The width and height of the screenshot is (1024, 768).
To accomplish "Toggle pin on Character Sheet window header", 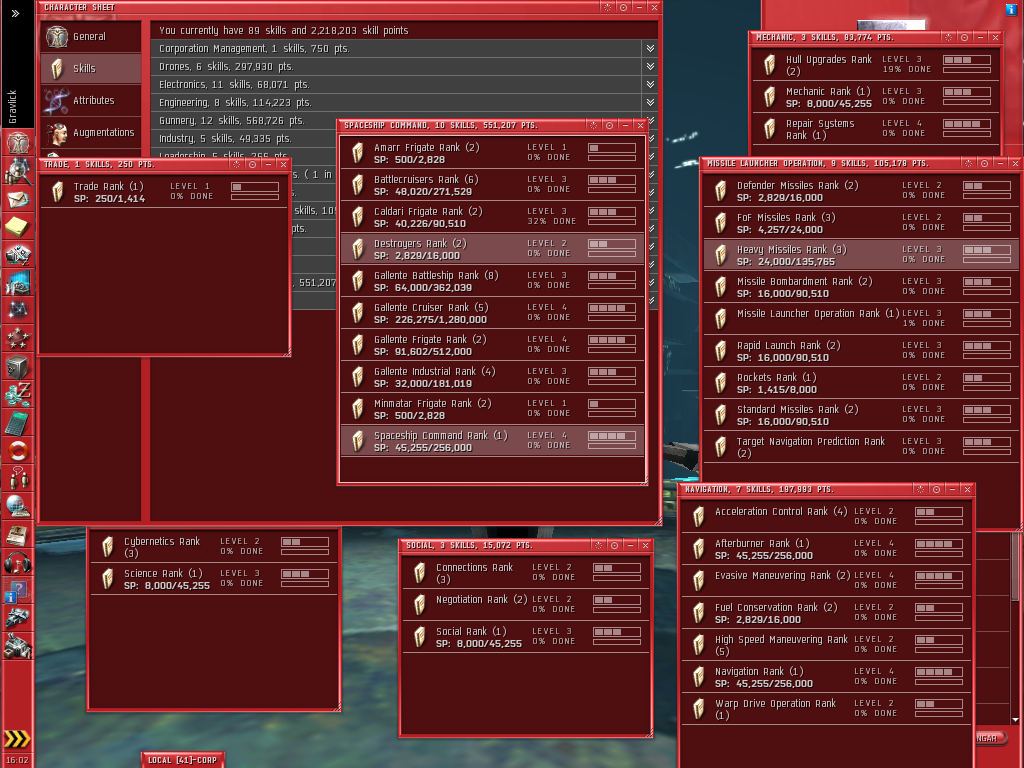I will pos(607,7).
